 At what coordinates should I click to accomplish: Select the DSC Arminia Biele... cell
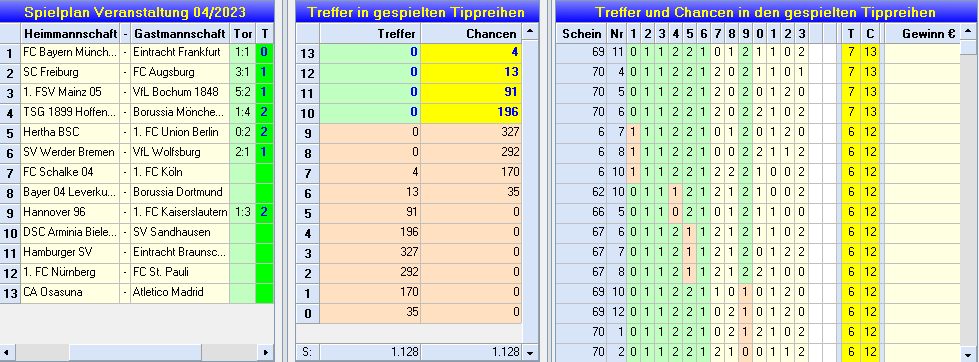[70, 233]
